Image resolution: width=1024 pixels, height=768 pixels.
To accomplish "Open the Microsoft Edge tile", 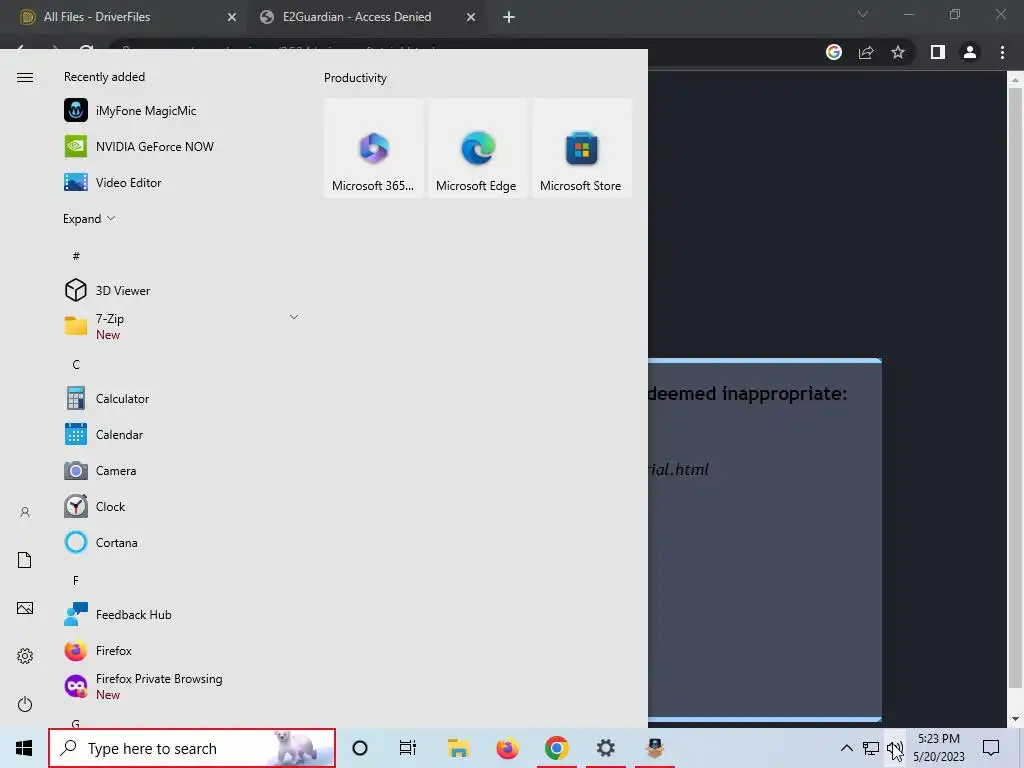I will [x=477, y=148].
